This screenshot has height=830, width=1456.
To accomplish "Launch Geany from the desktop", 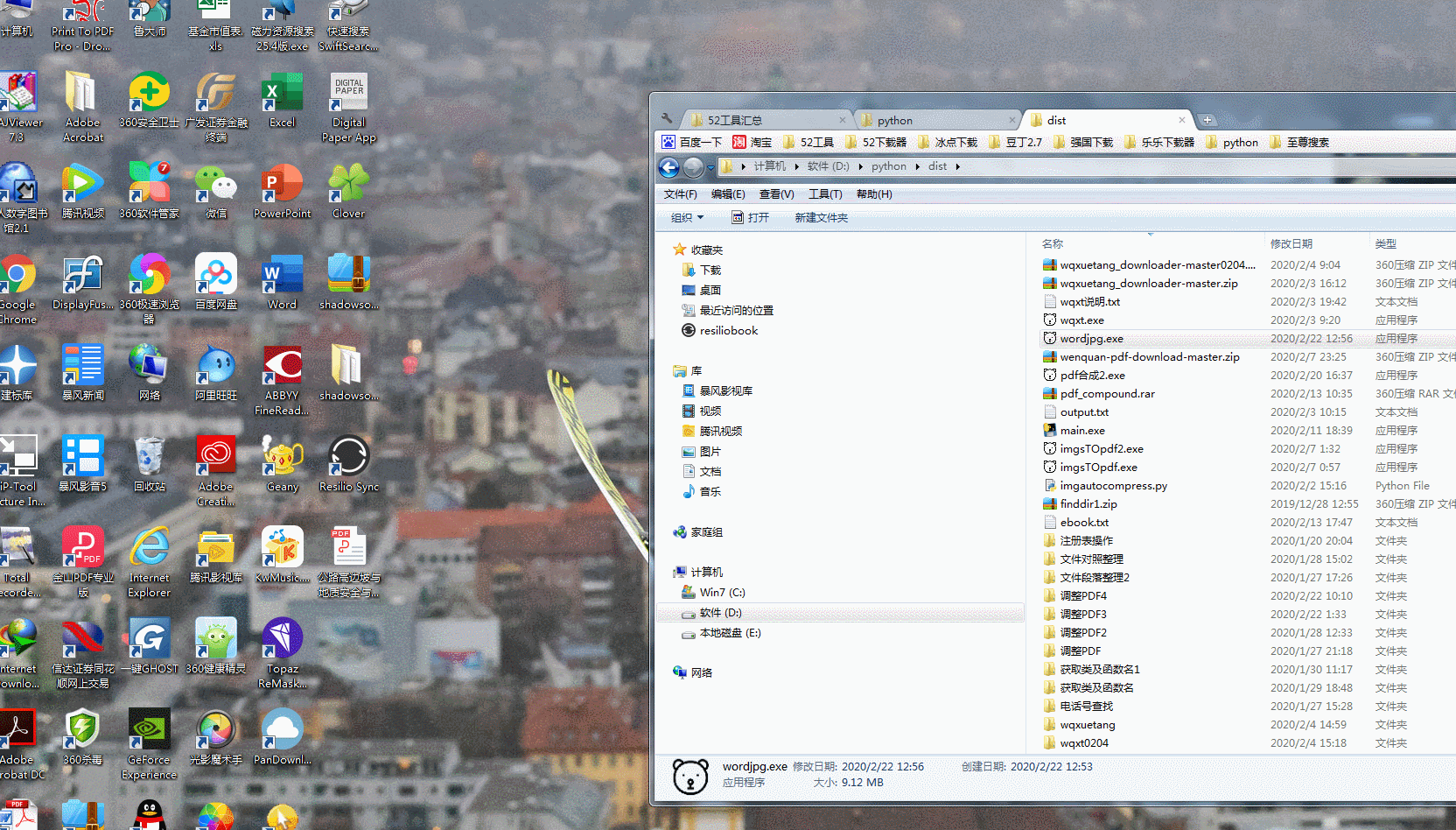I will [x=282, y=465].
